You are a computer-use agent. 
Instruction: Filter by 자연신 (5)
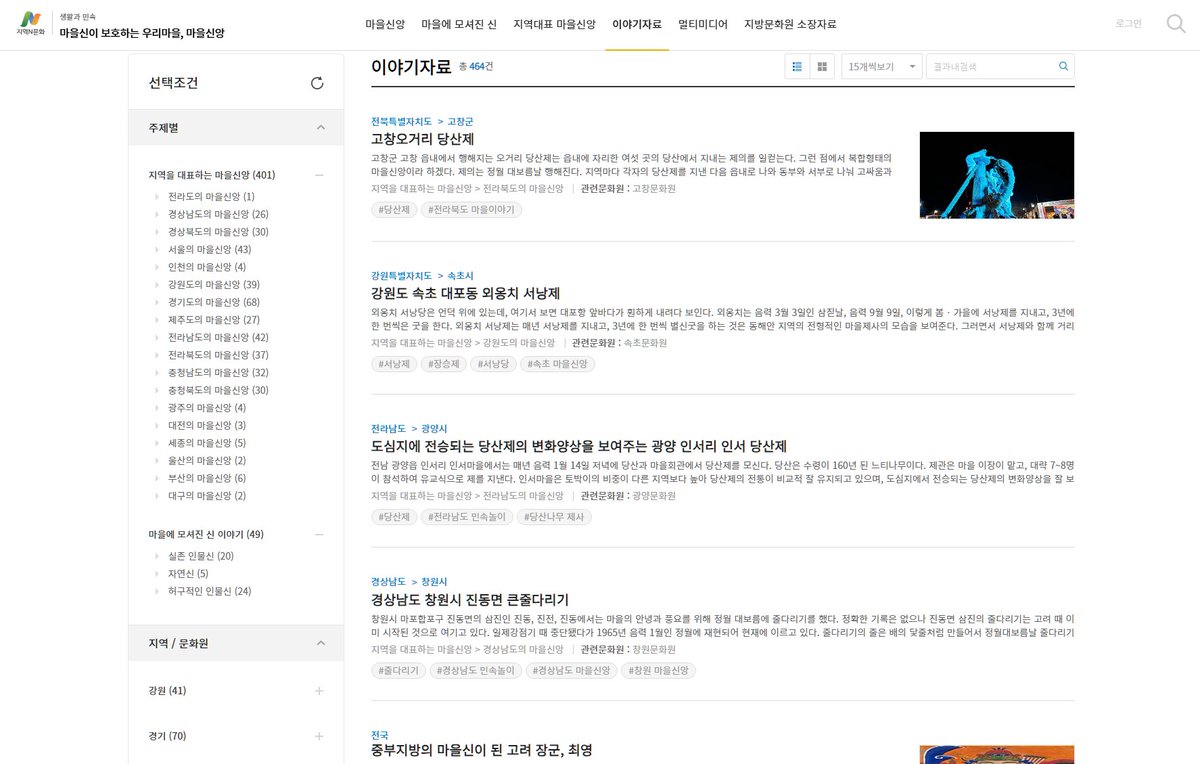coord(189,574)
